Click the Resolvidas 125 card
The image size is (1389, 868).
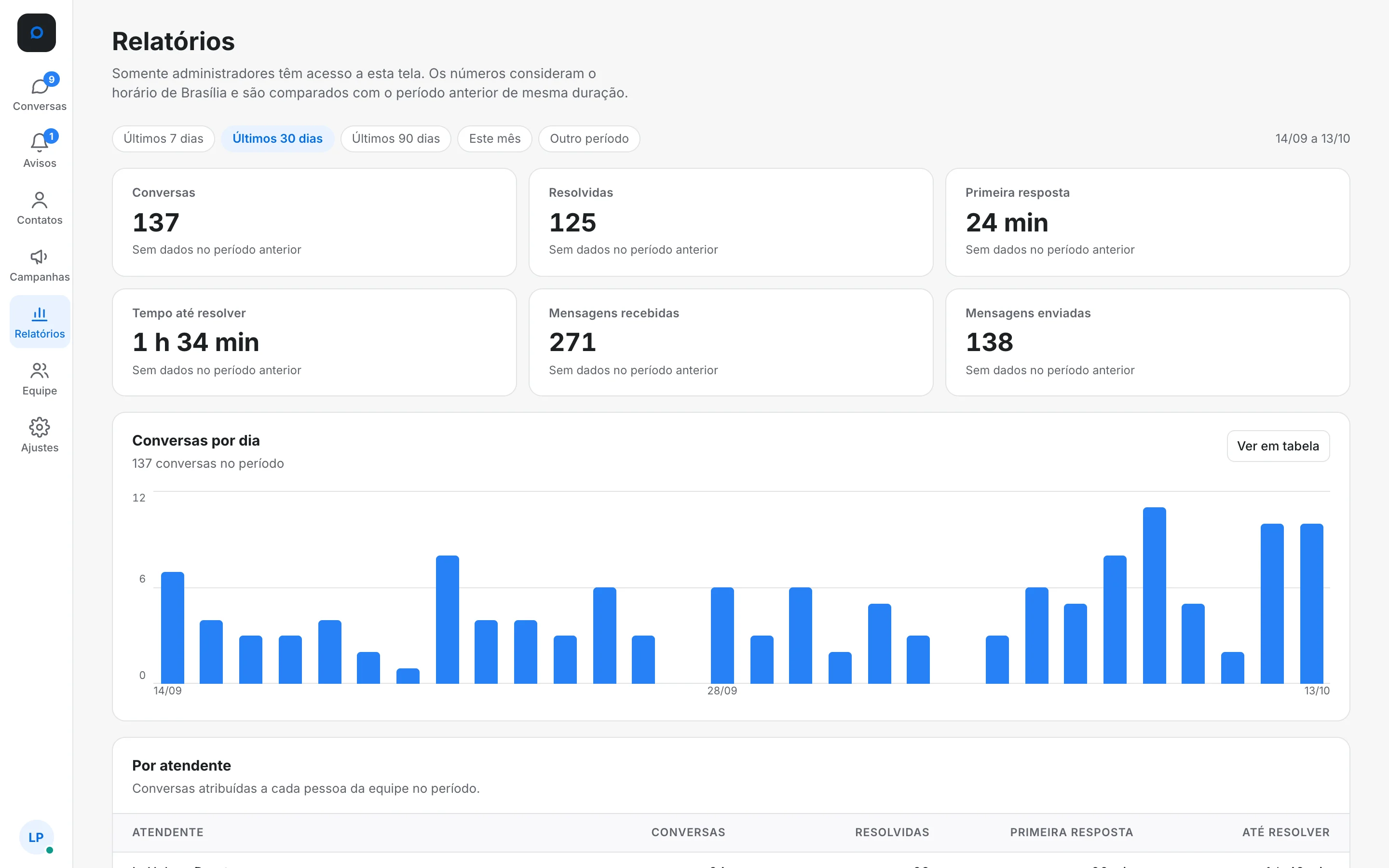click(731, 222)
